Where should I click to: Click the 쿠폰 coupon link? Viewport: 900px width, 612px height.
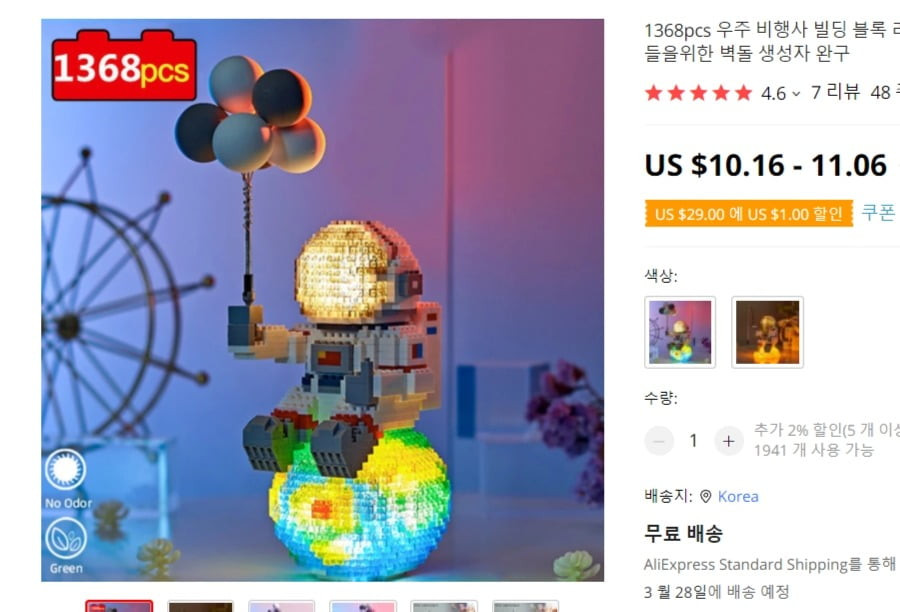click(x=878, y=212)
